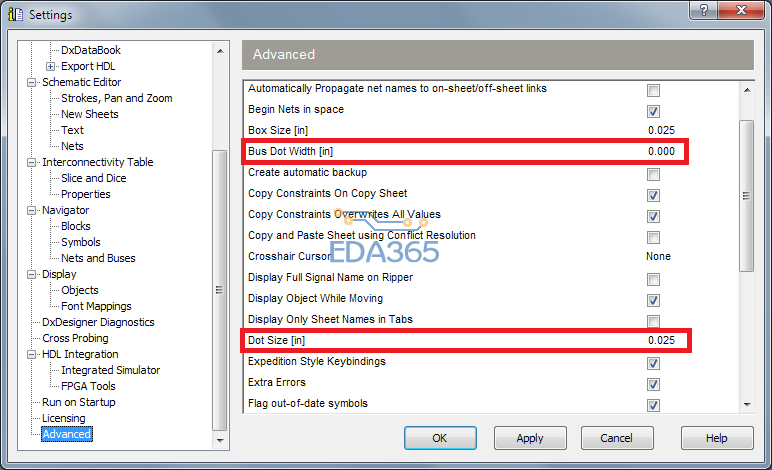Toggle Begin Nets in space checkbox

pyautogui.click(x=653, y=110)
